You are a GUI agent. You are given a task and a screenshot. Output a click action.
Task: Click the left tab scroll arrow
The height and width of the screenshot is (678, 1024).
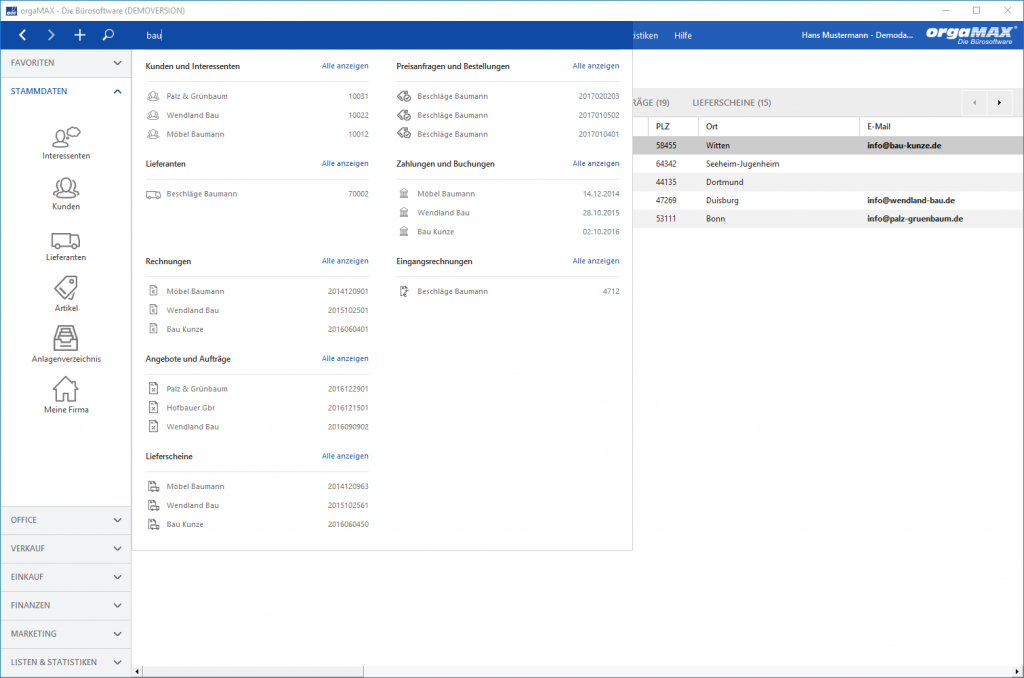click(x=974, y=103)
